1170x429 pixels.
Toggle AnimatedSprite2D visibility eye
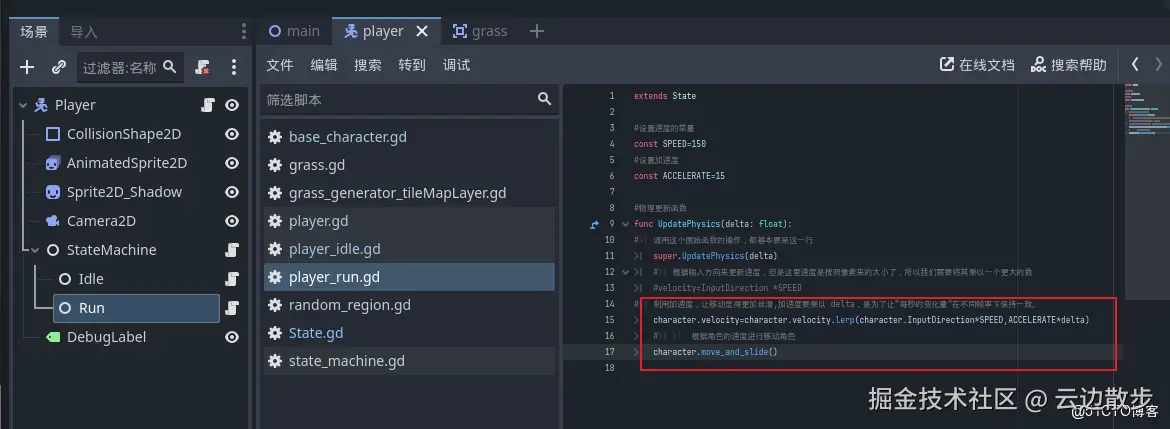(x=232, y=163)
